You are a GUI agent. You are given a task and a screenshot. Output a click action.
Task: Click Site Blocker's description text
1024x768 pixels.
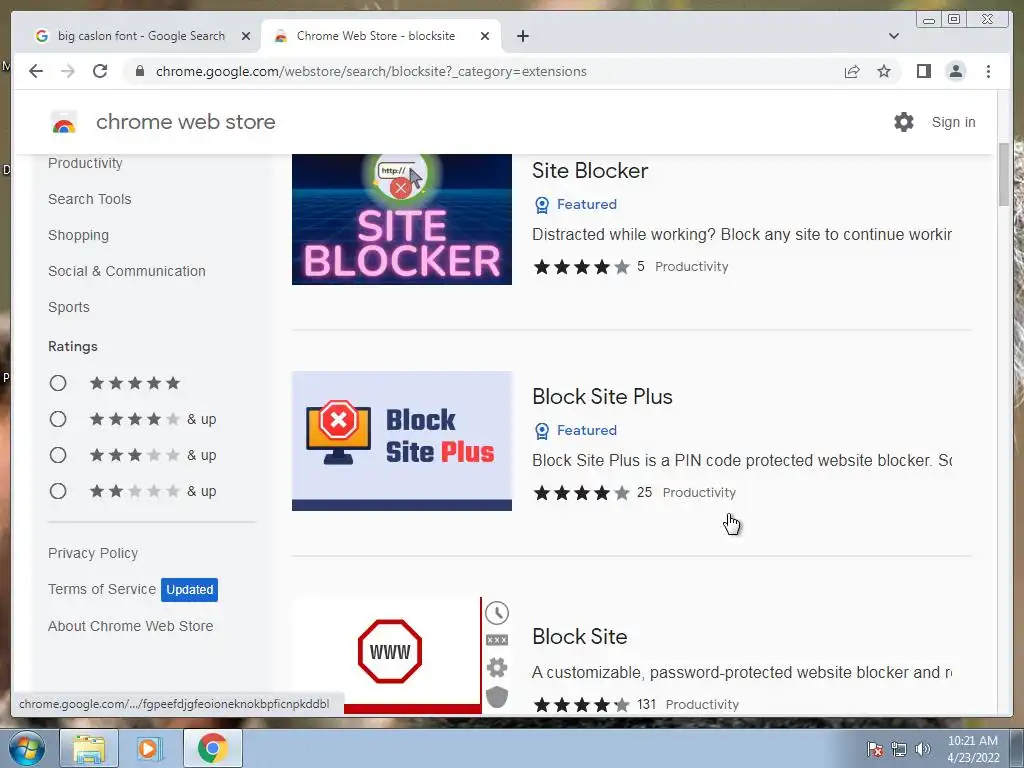[x=742, y=234]
